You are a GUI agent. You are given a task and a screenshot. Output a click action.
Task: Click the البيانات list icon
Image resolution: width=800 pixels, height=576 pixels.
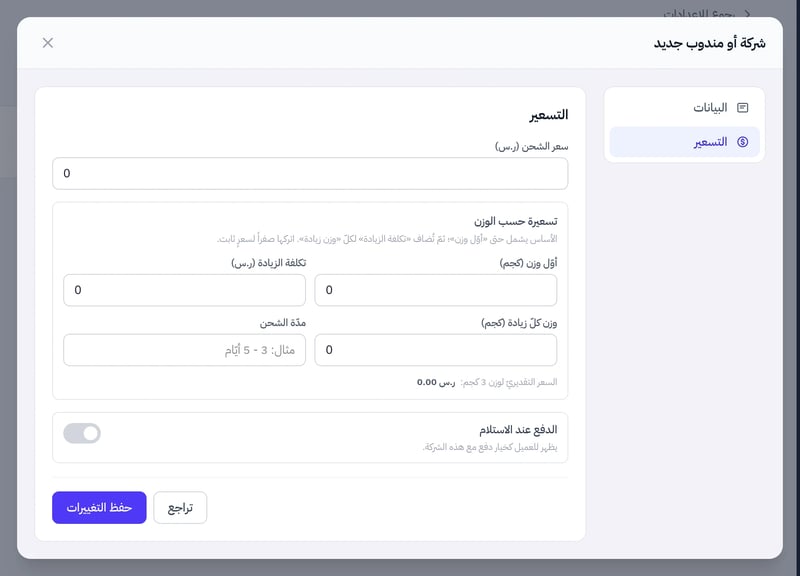click(x=742, y=108)
